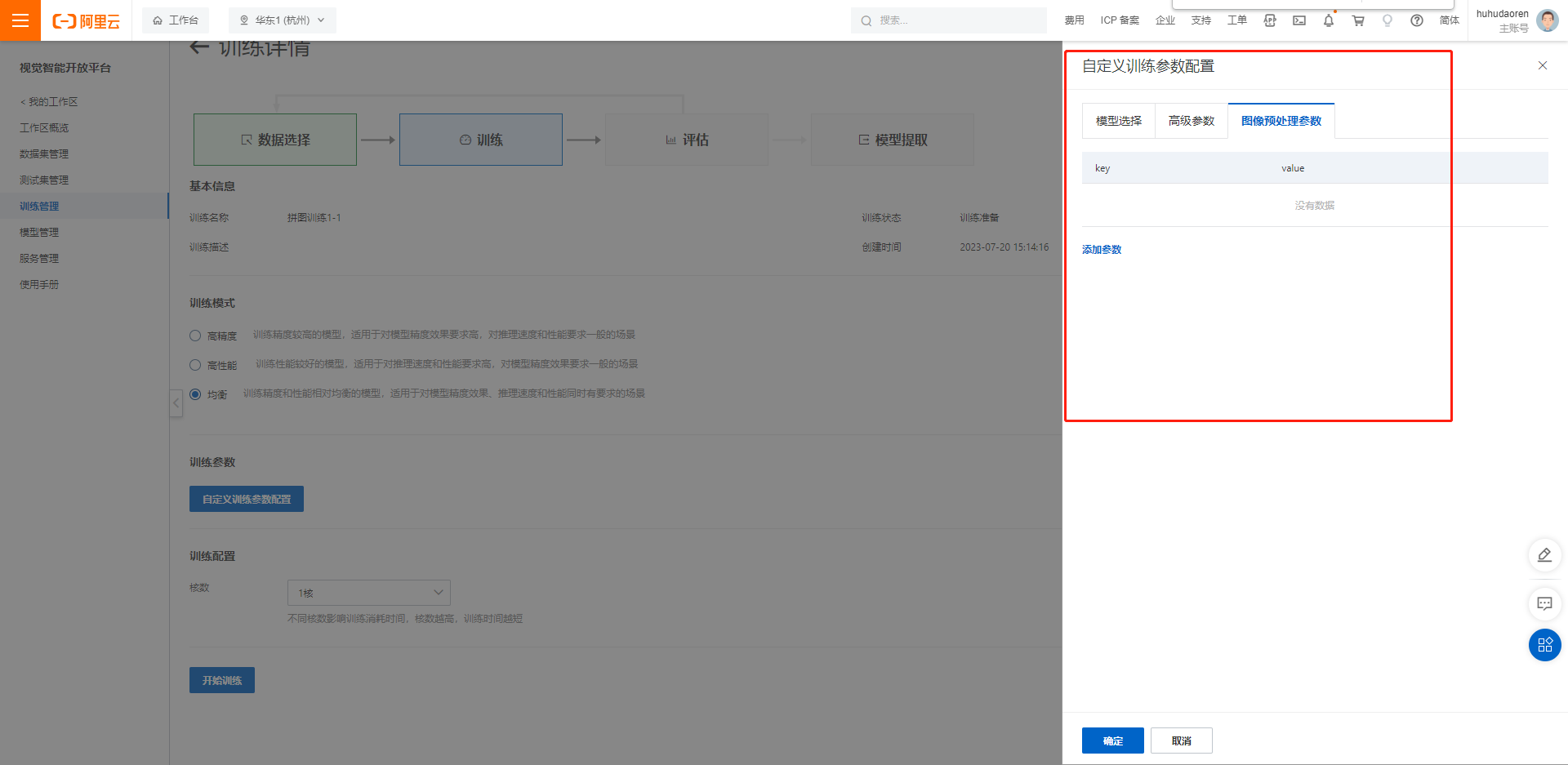Click the 工作台 button
This screenshot has width=1568, height=765.
click(176, 20)
